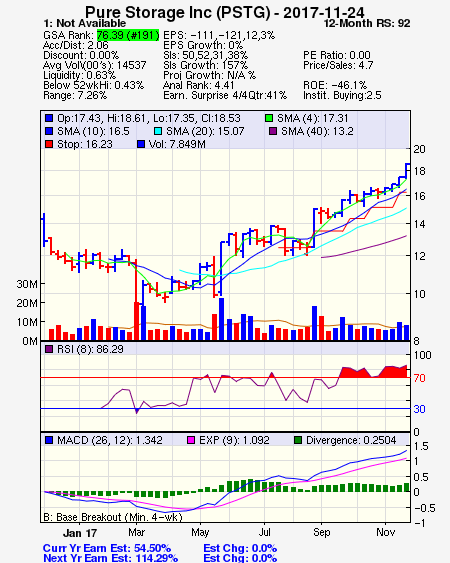Click the highlighted GSA Rank 76.39 (#191) value
This screenshot has width=450, height=563.
tap(128, 35)
